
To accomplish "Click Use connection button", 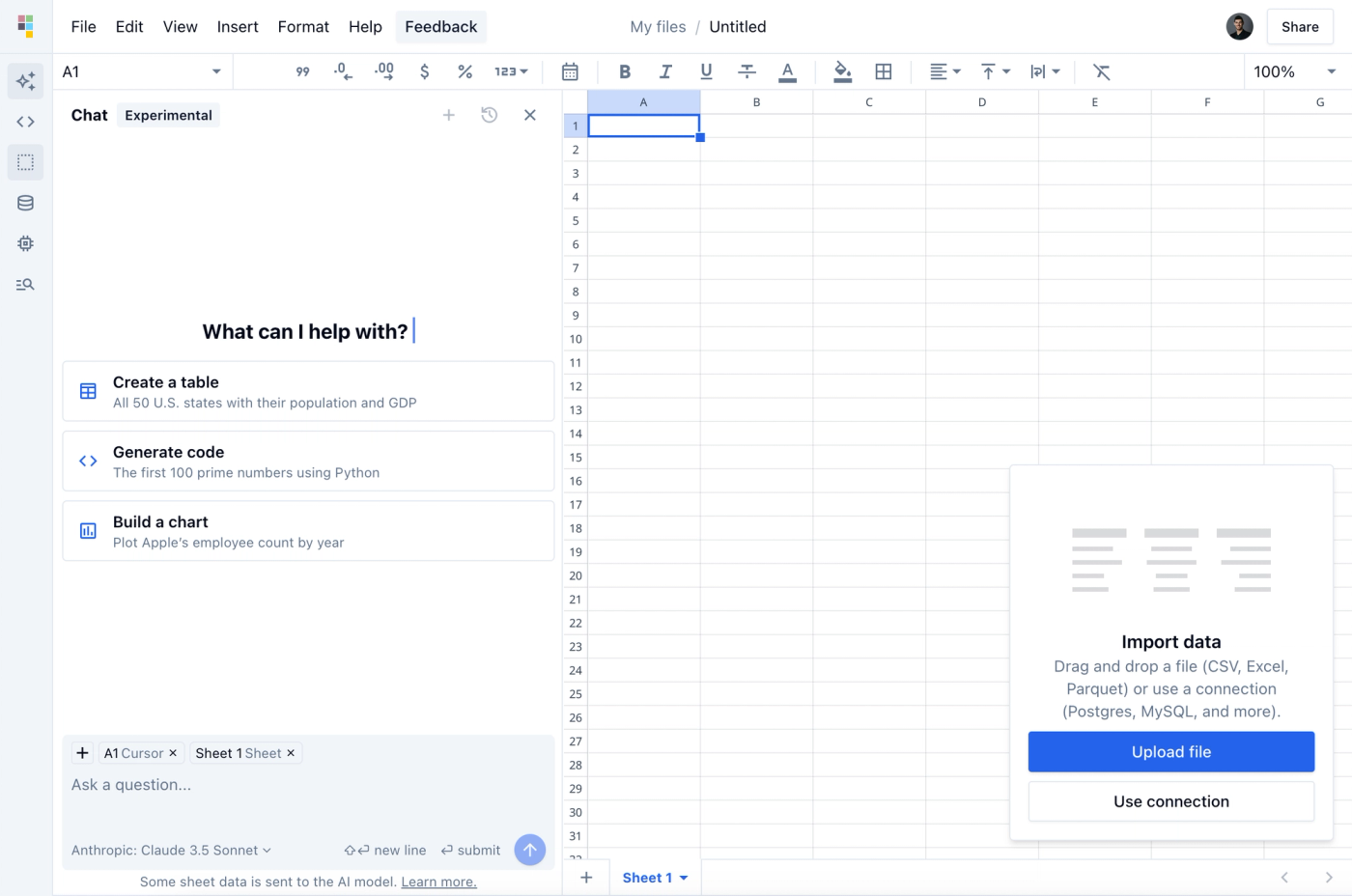I will point(1171,801).
